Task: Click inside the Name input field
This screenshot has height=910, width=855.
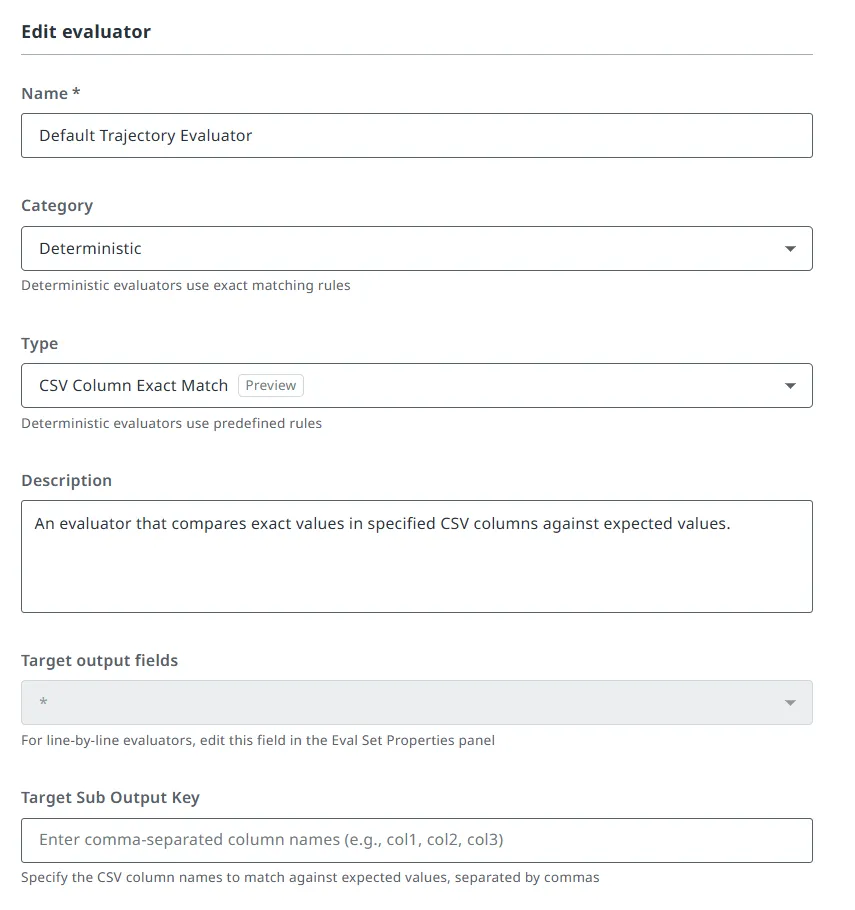Action: (416, 135)
